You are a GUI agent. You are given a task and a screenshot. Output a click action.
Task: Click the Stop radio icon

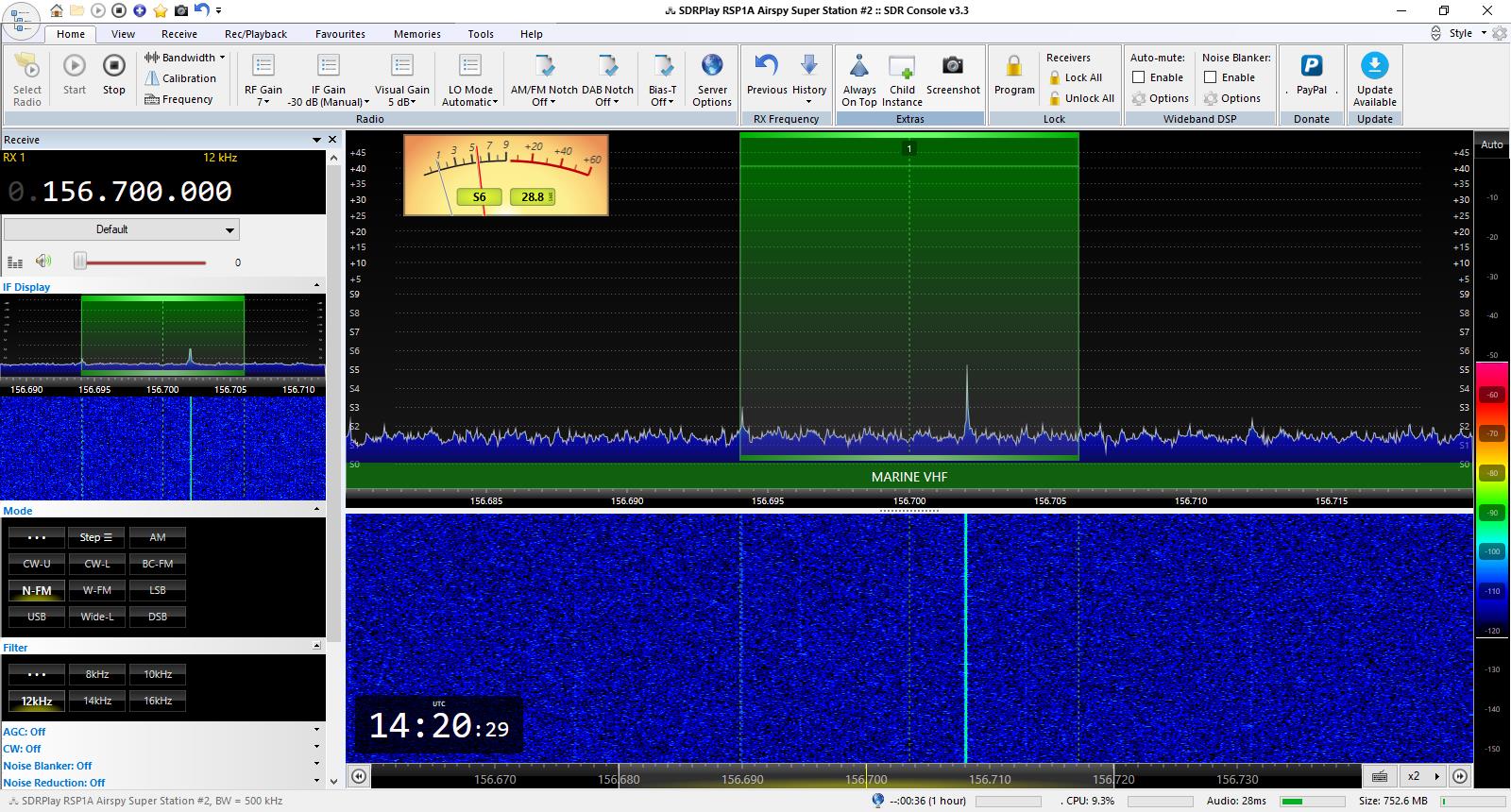113,67
